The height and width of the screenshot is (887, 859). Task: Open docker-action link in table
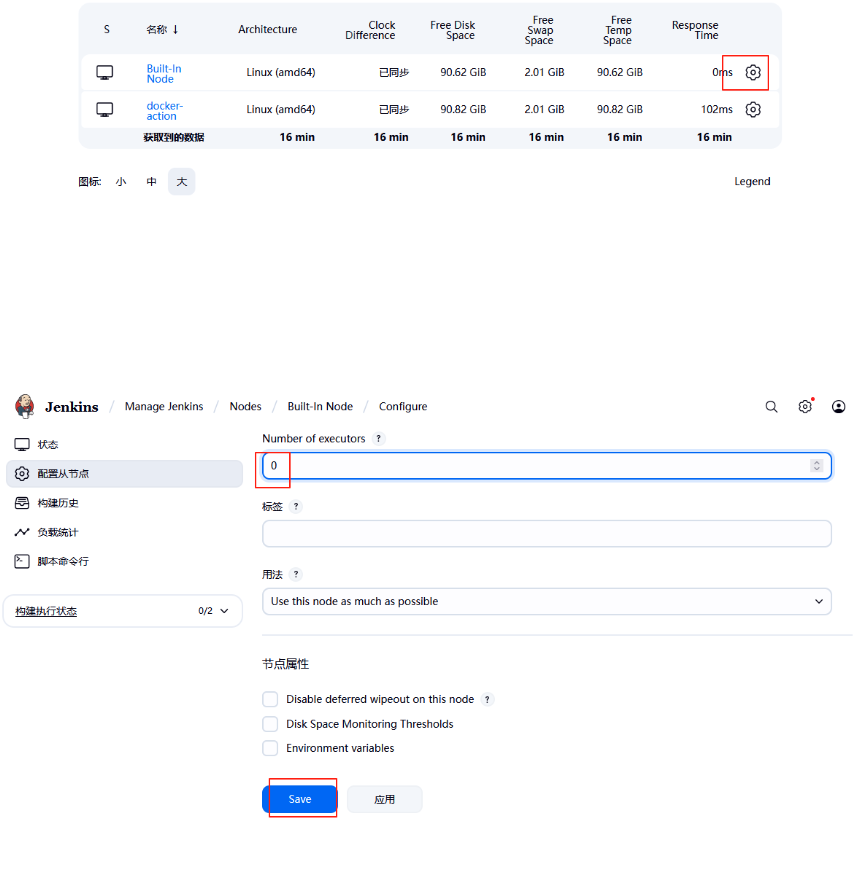pyautogui.click(x=165, y=111)
